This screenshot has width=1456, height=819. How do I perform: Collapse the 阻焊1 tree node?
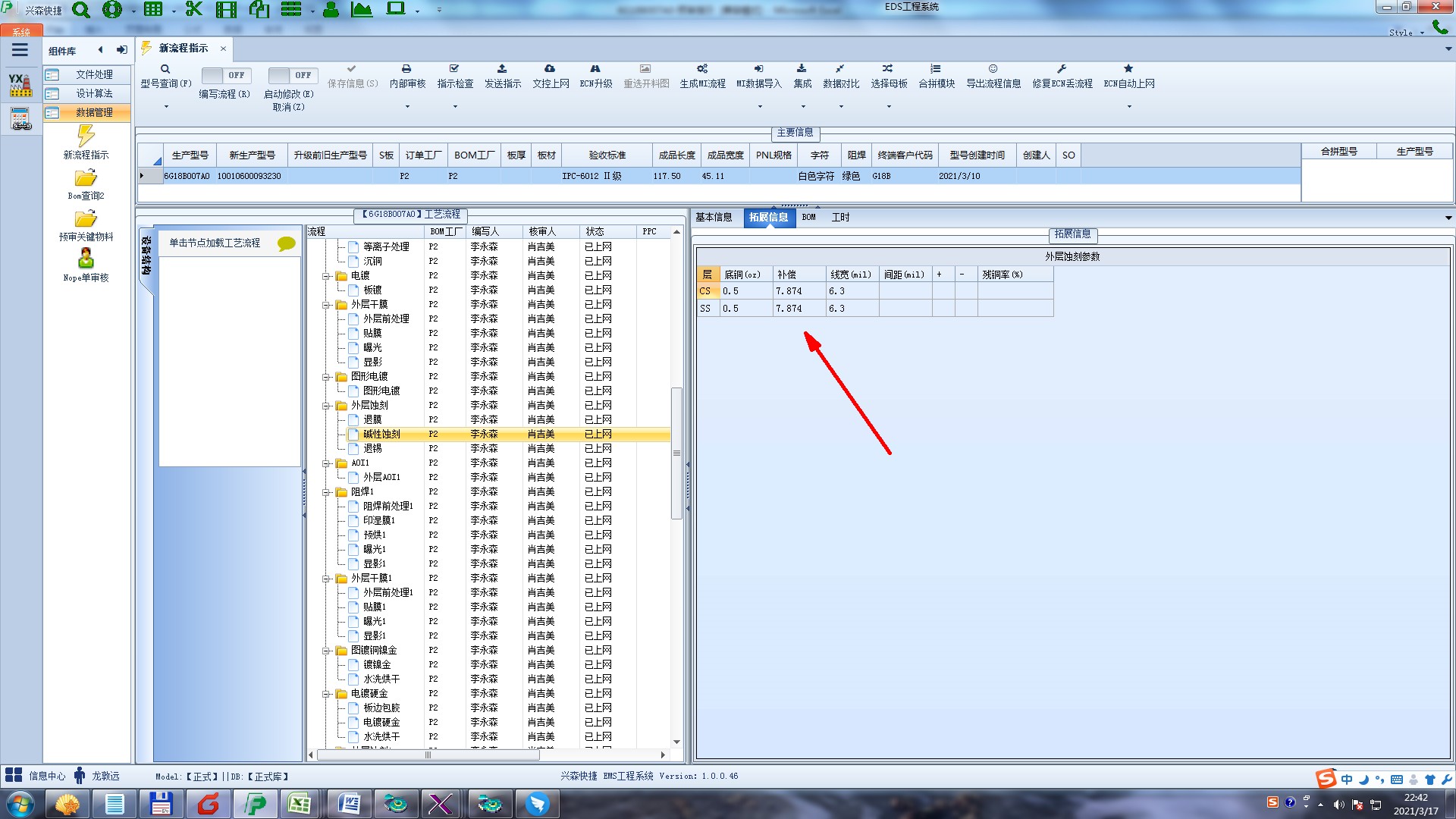327,492
